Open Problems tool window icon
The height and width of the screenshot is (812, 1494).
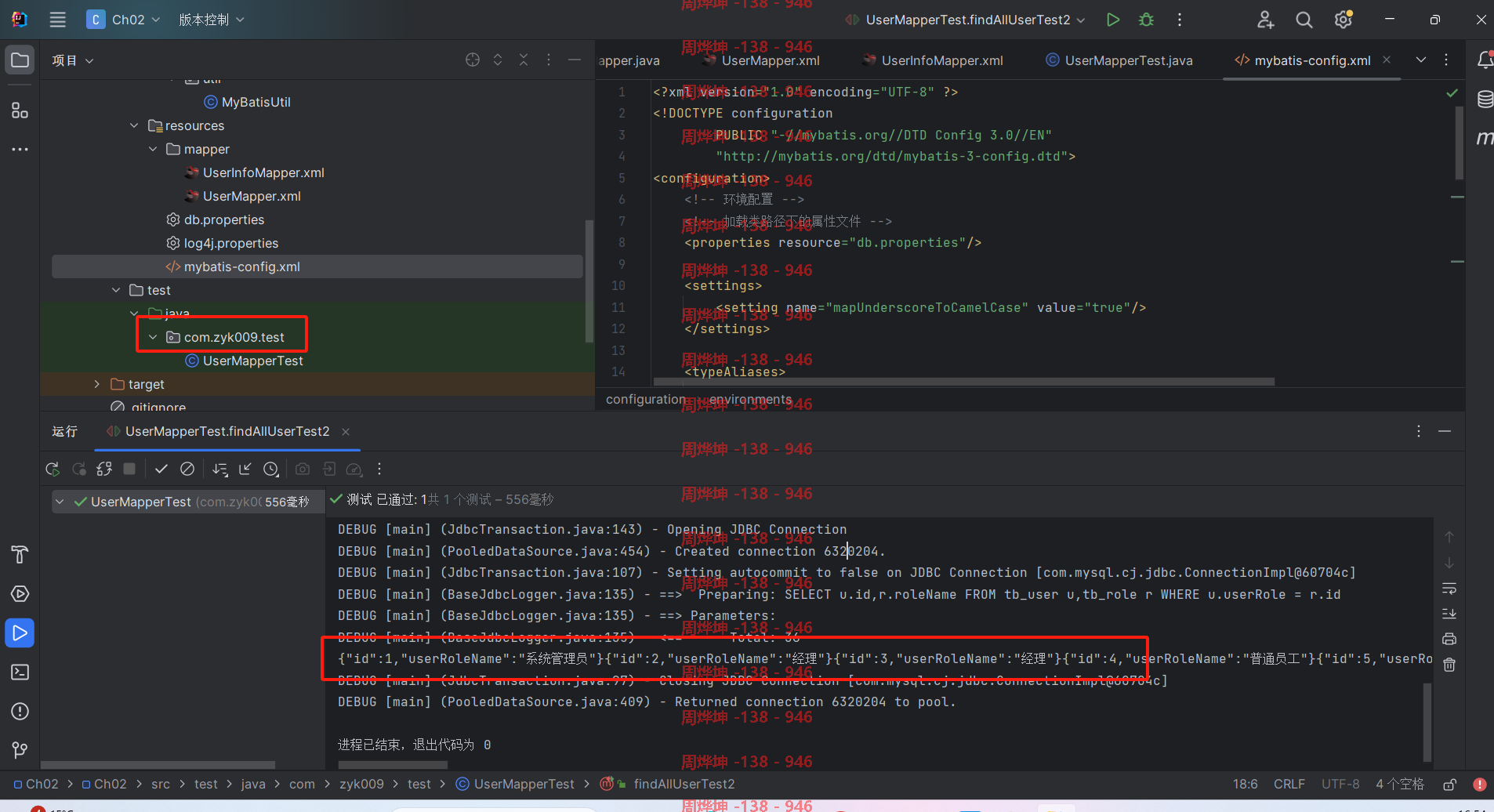pos(20,712)
